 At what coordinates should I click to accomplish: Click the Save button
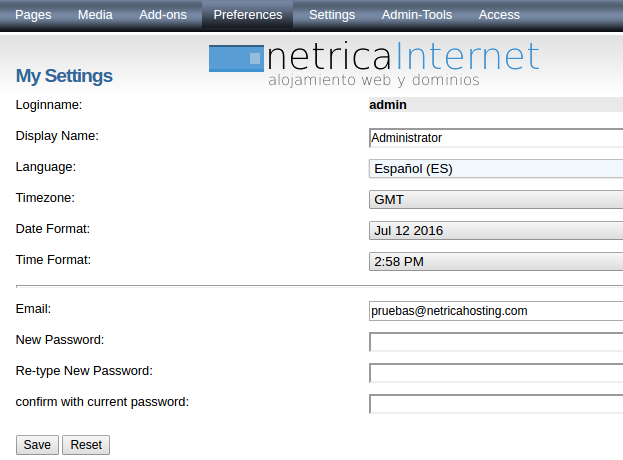click(x=37, y=445)
